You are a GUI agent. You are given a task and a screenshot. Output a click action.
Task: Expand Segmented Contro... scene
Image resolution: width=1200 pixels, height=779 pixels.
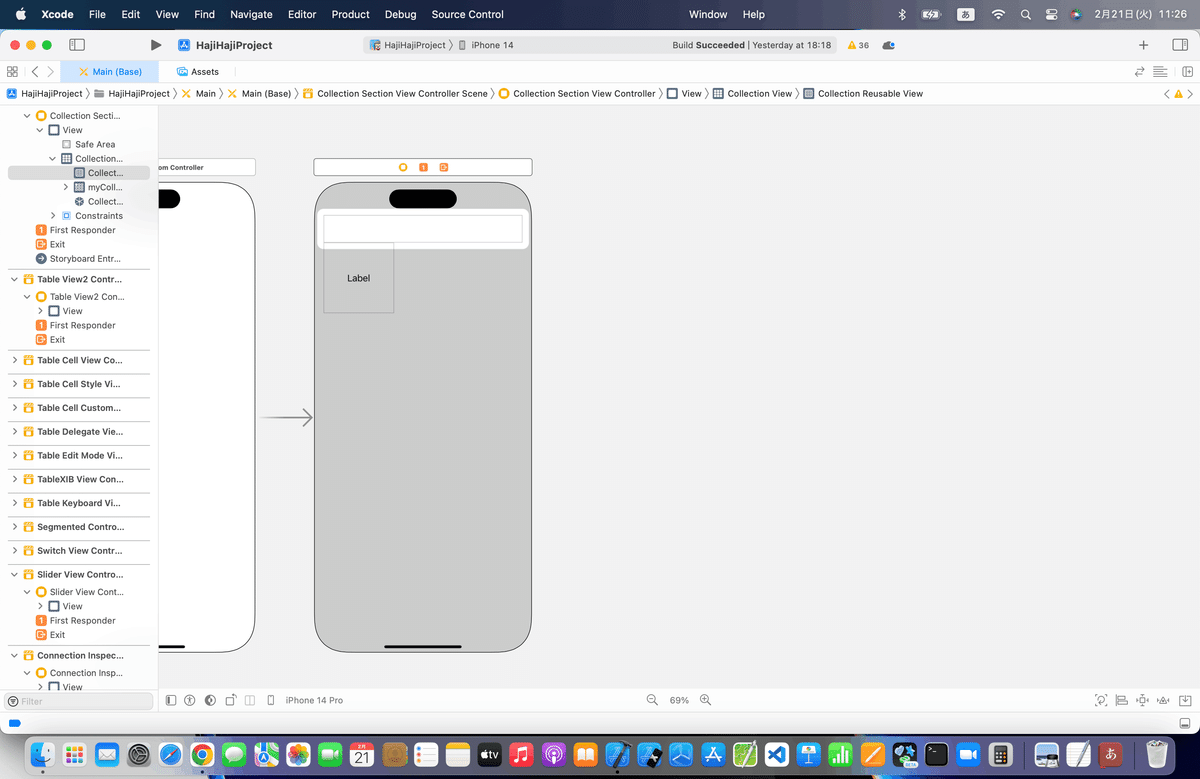[x=14, y=527]
